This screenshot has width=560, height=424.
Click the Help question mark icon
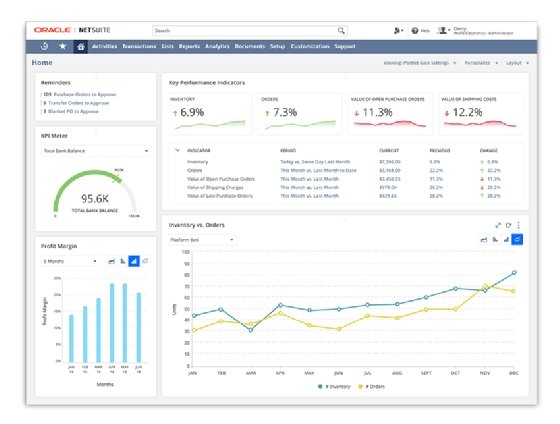point(415,31)
